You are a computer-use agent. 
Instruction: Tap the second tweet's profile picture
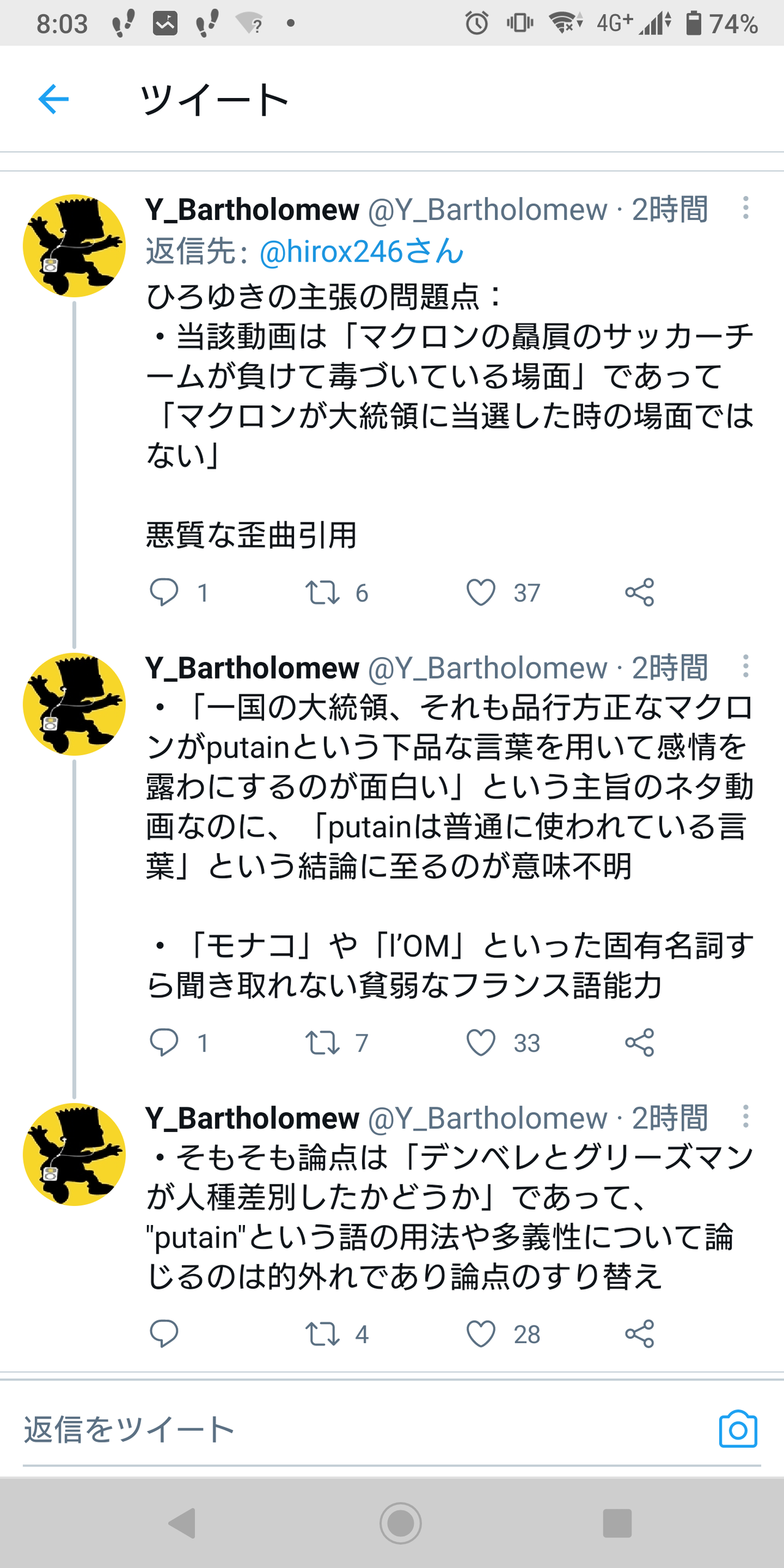coord(75,704)
